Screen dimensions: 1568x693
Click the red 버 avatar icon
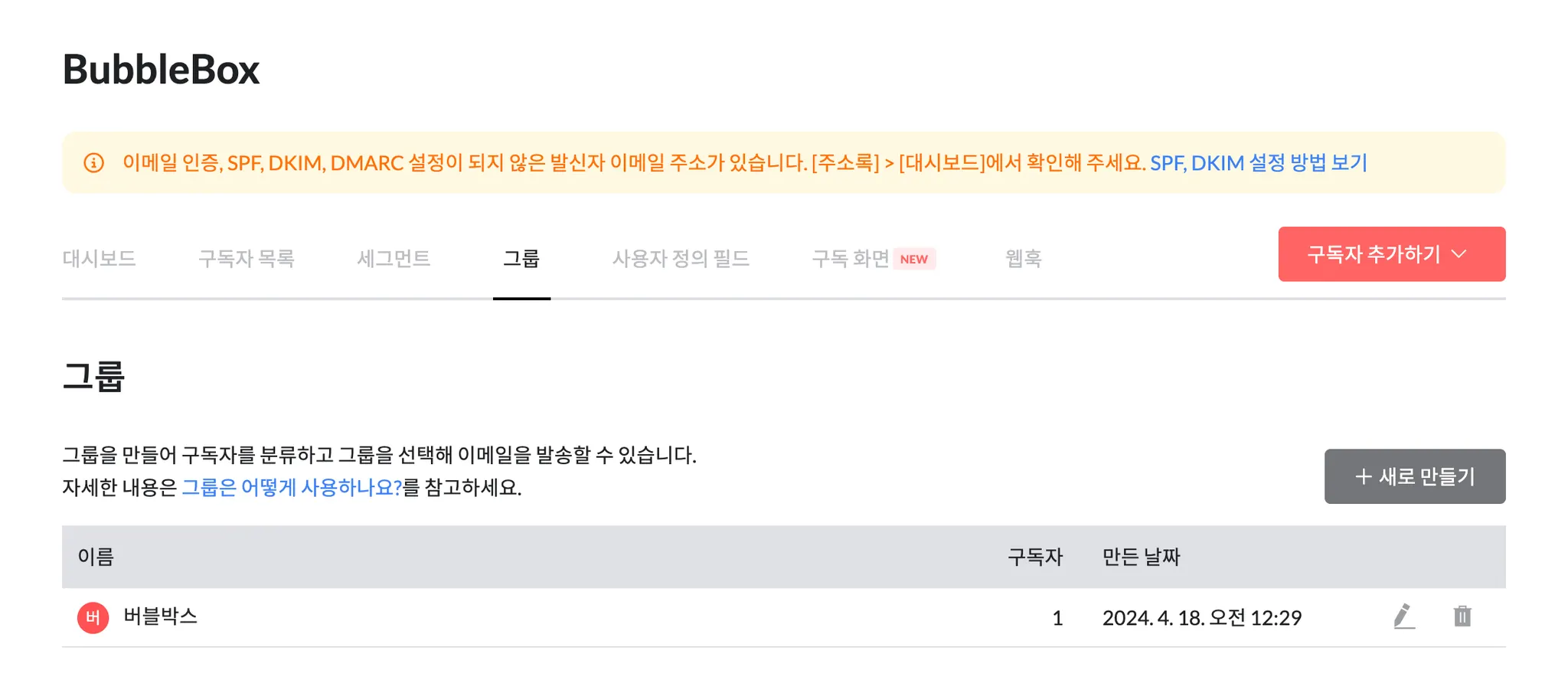tap(93, 618)
